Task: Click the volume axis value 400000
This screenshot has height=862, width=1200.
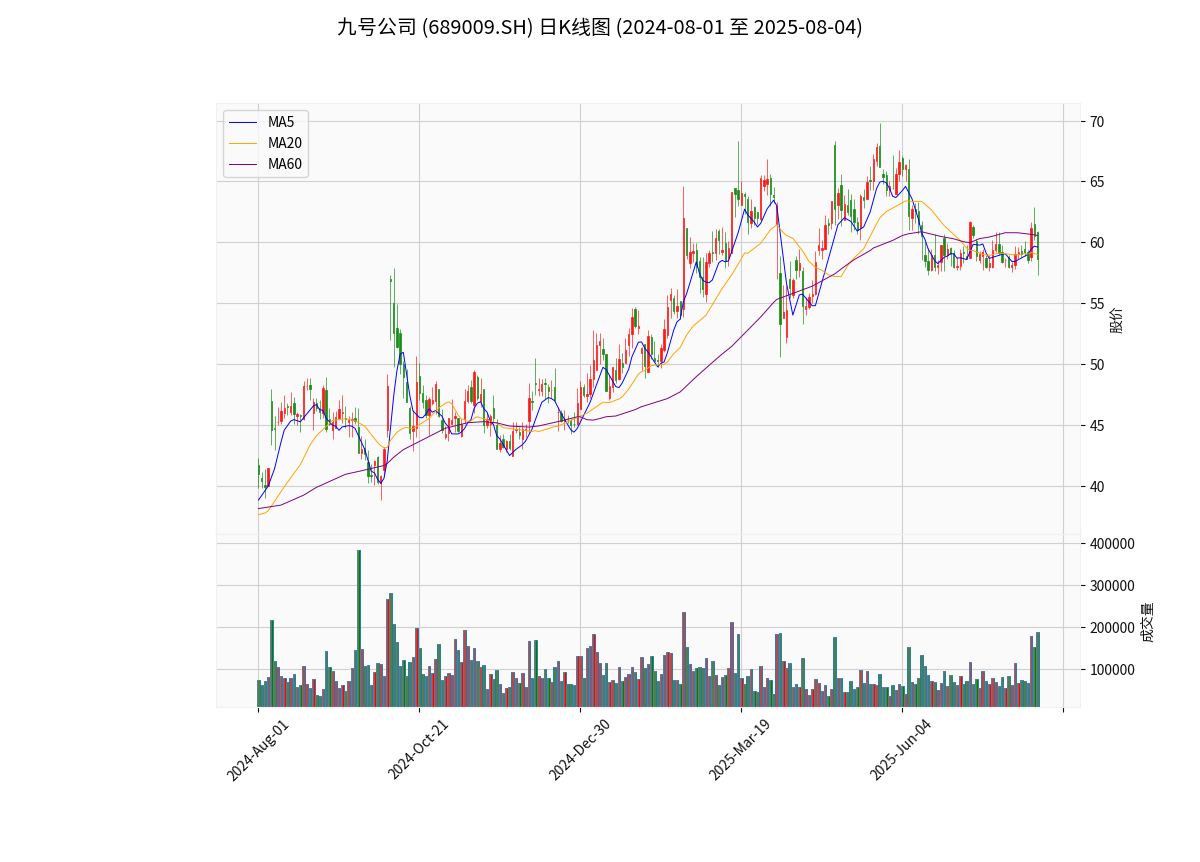Action: (x=1112, y=544)
